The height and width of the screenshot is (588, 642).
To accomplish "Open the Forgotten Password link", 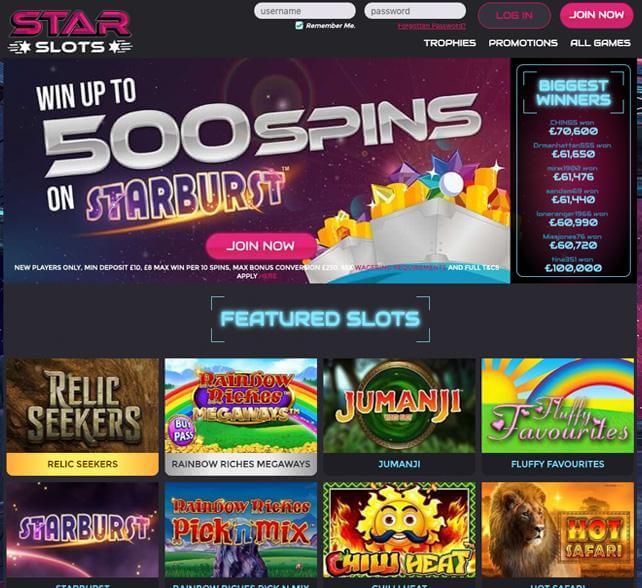I will click(432, 26).
